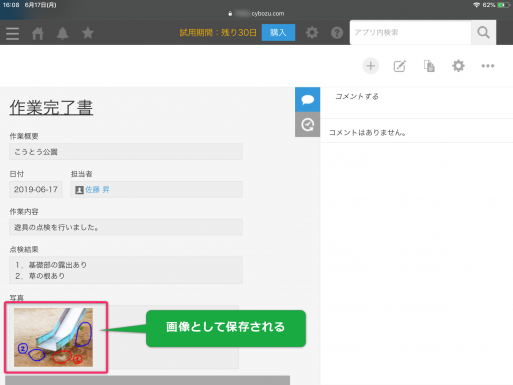Open the 佐藤 昇 user link
Viewport: 513px width, 385px height.
(97, 190)
